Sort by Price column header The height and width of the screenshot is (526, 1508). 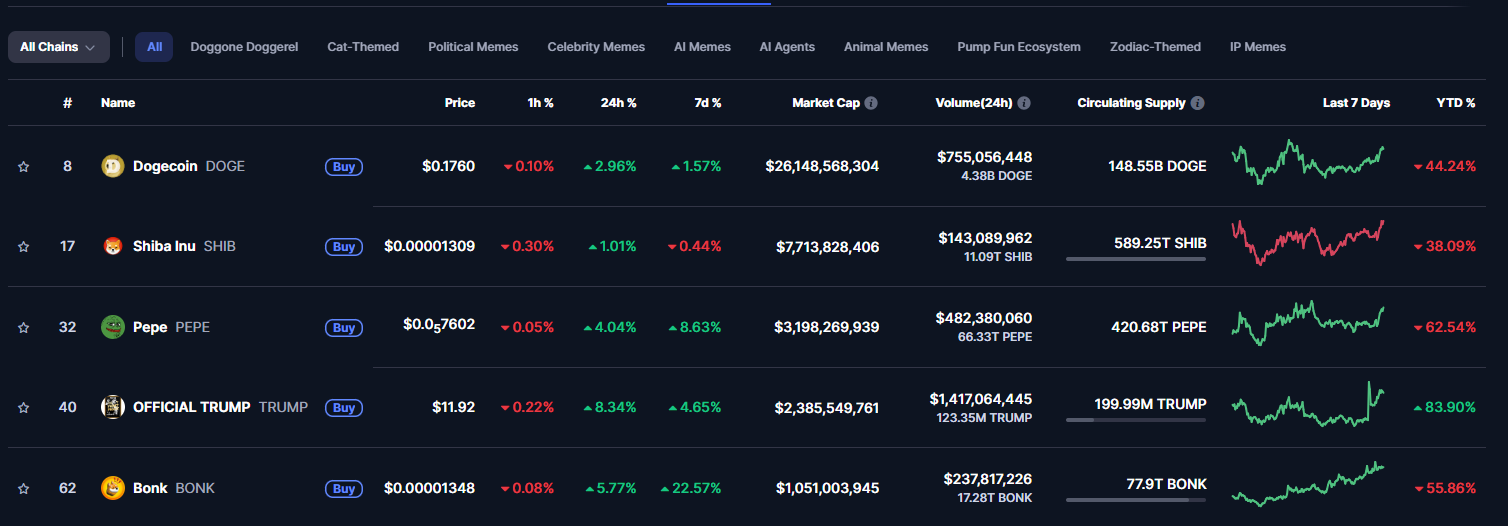(460, 103)
